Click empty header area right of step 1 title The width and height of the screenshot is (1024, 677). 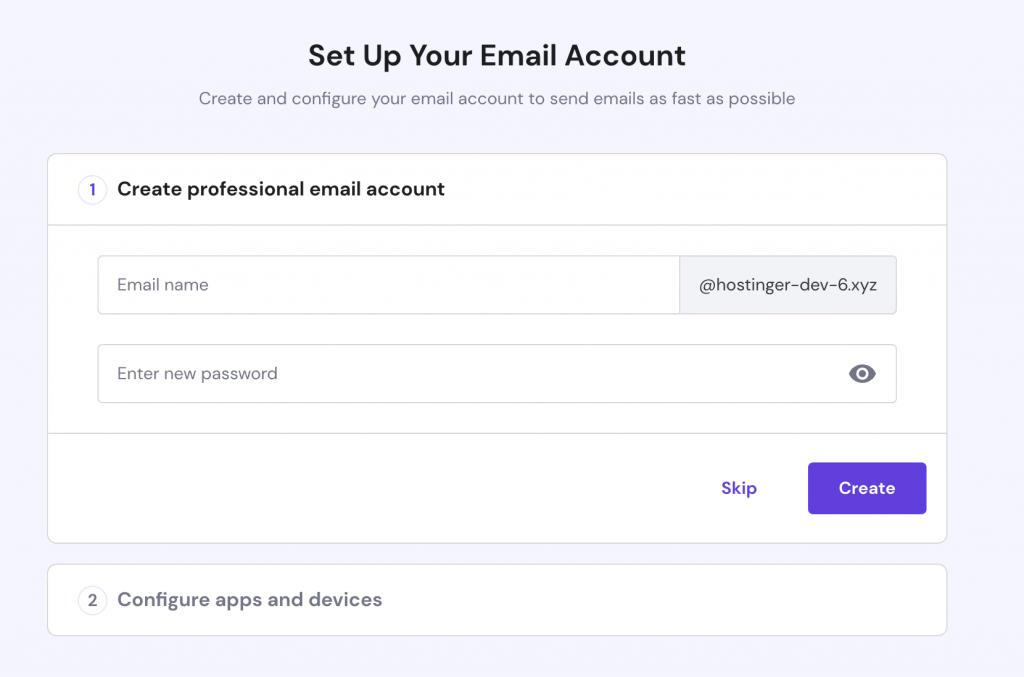(x=700, y=189)
